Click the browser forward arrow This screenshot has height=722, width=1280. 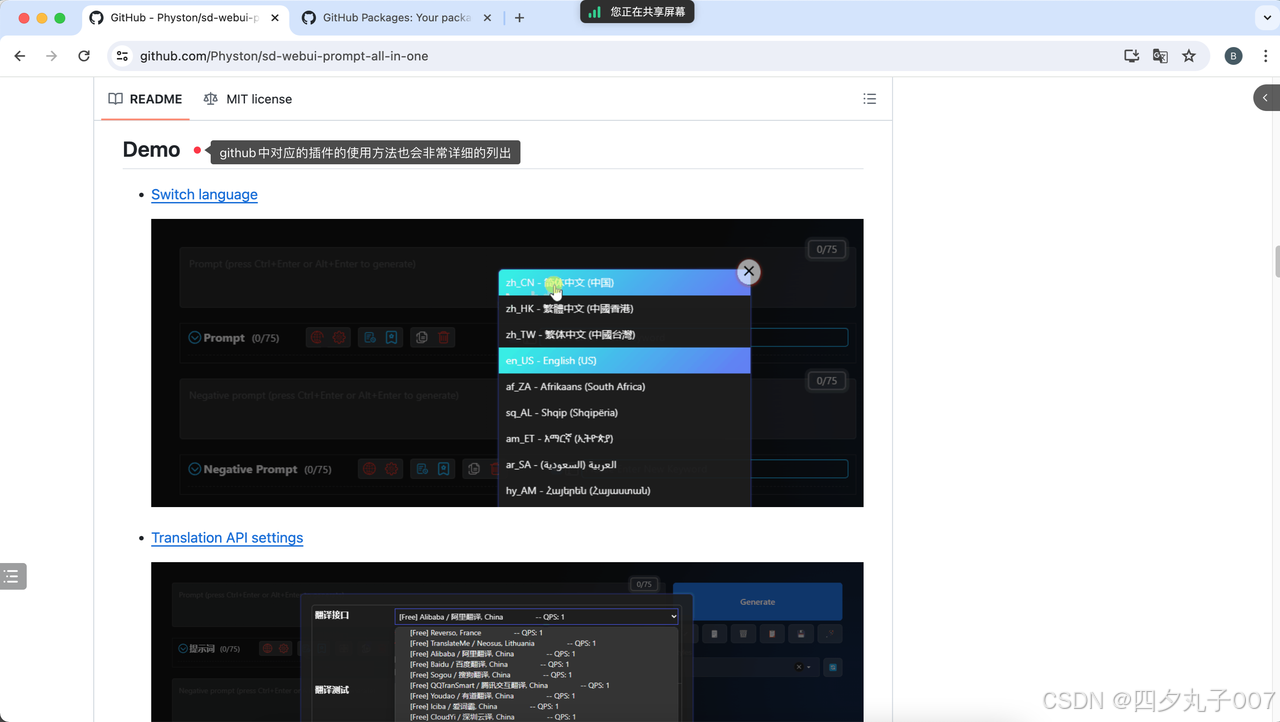(x=51, y=56)
